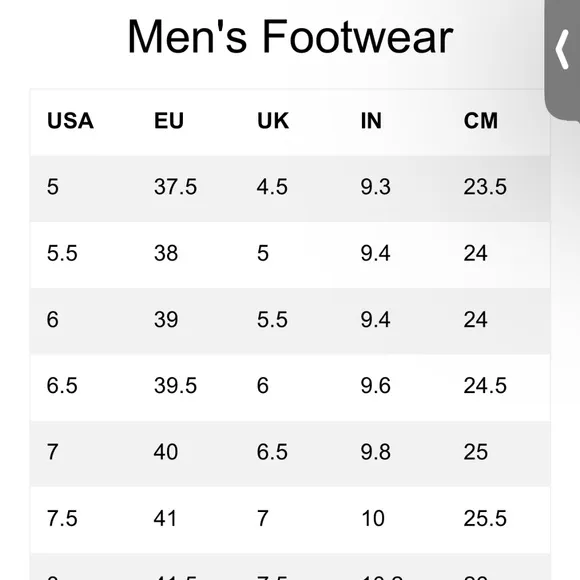This screenshot has height=580, width=580.
Task: Select USA size 5.5 cell
Action: coord(62,253)
